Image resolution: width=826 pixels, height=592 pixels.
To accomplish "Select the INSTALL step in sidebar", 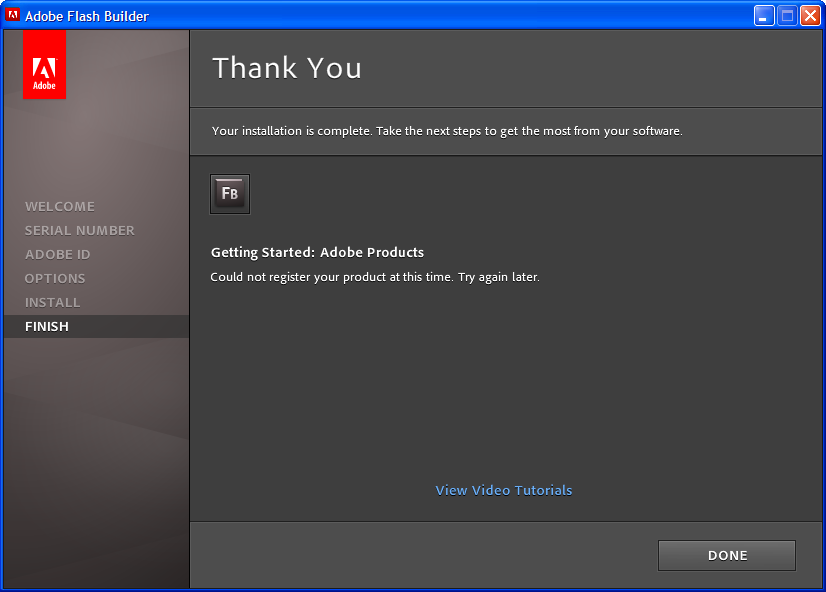I will pos(53,302).
